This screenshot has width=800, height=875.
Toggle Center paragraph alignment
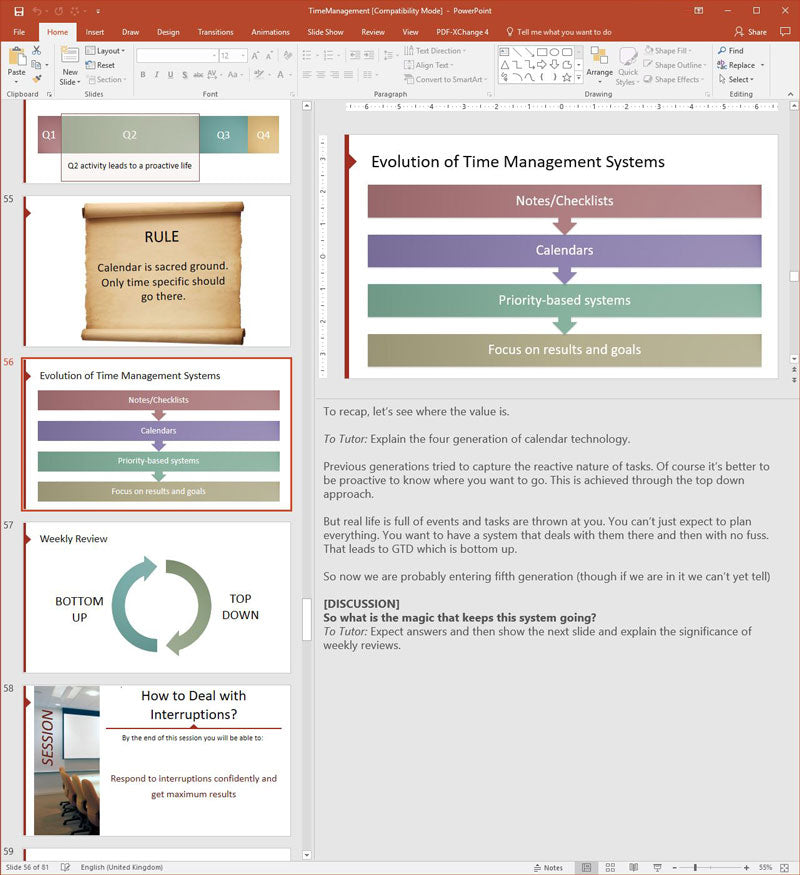321,74
